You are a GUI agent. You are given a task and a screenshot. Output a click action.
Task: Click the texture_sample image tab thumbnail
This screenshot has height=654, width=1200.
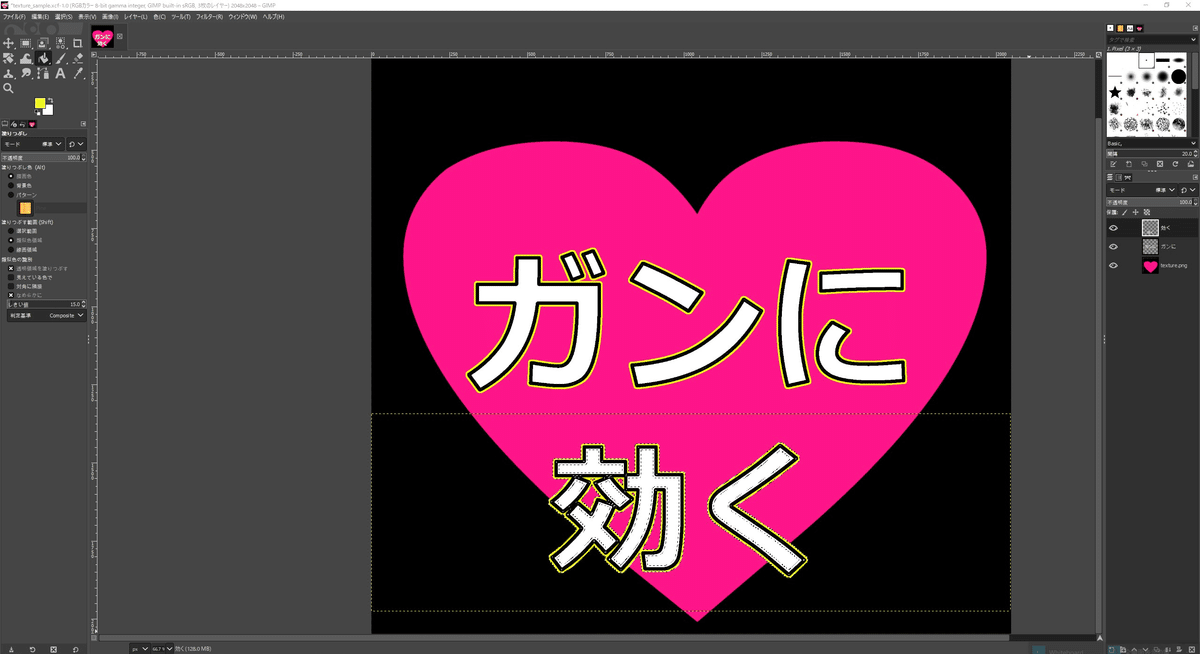pyautogui.click(x=103, y=38)
